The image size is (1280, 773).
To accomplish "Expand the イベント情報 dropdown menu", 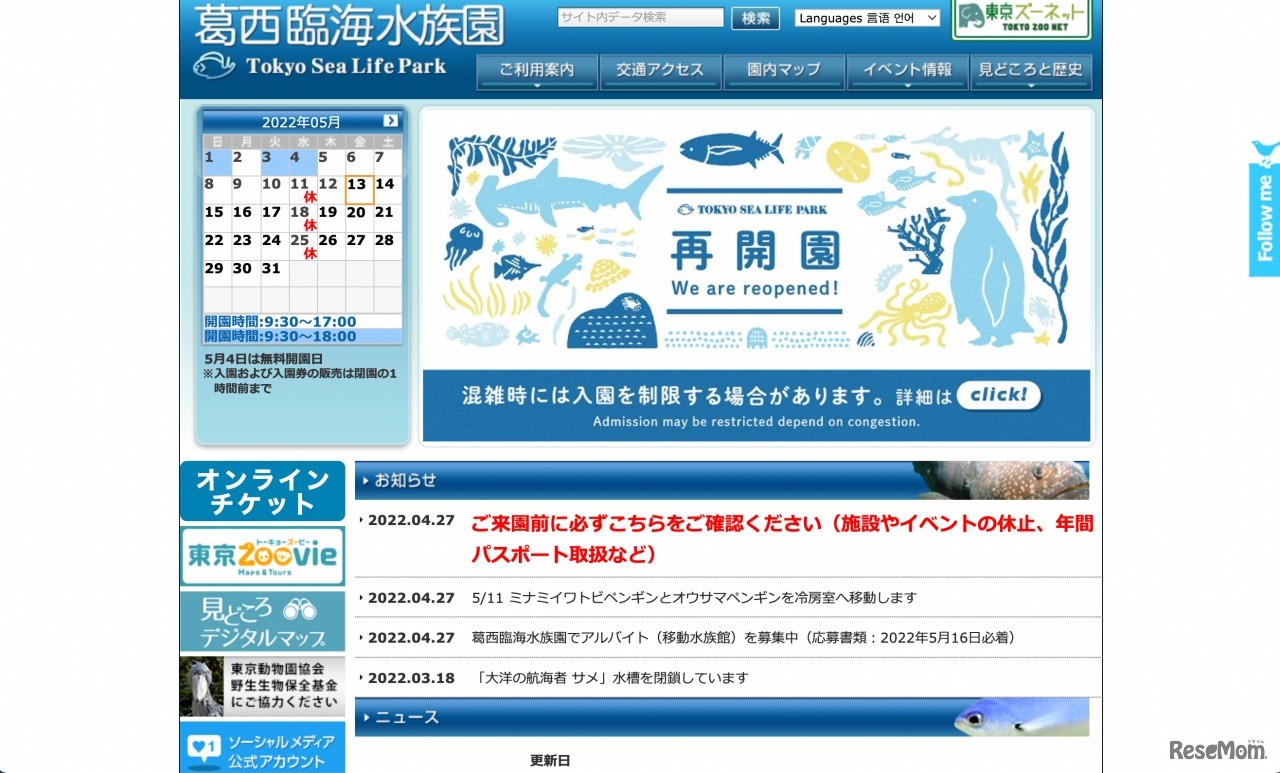I will pyautogui.click(x=907, y=71).
